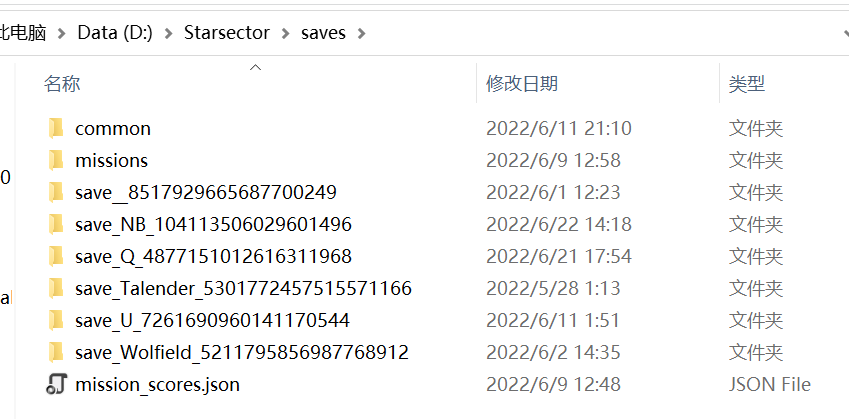849x419 pixels.
Task: Expand the chevron after saves breadcrumb
Action: point(361,33)
